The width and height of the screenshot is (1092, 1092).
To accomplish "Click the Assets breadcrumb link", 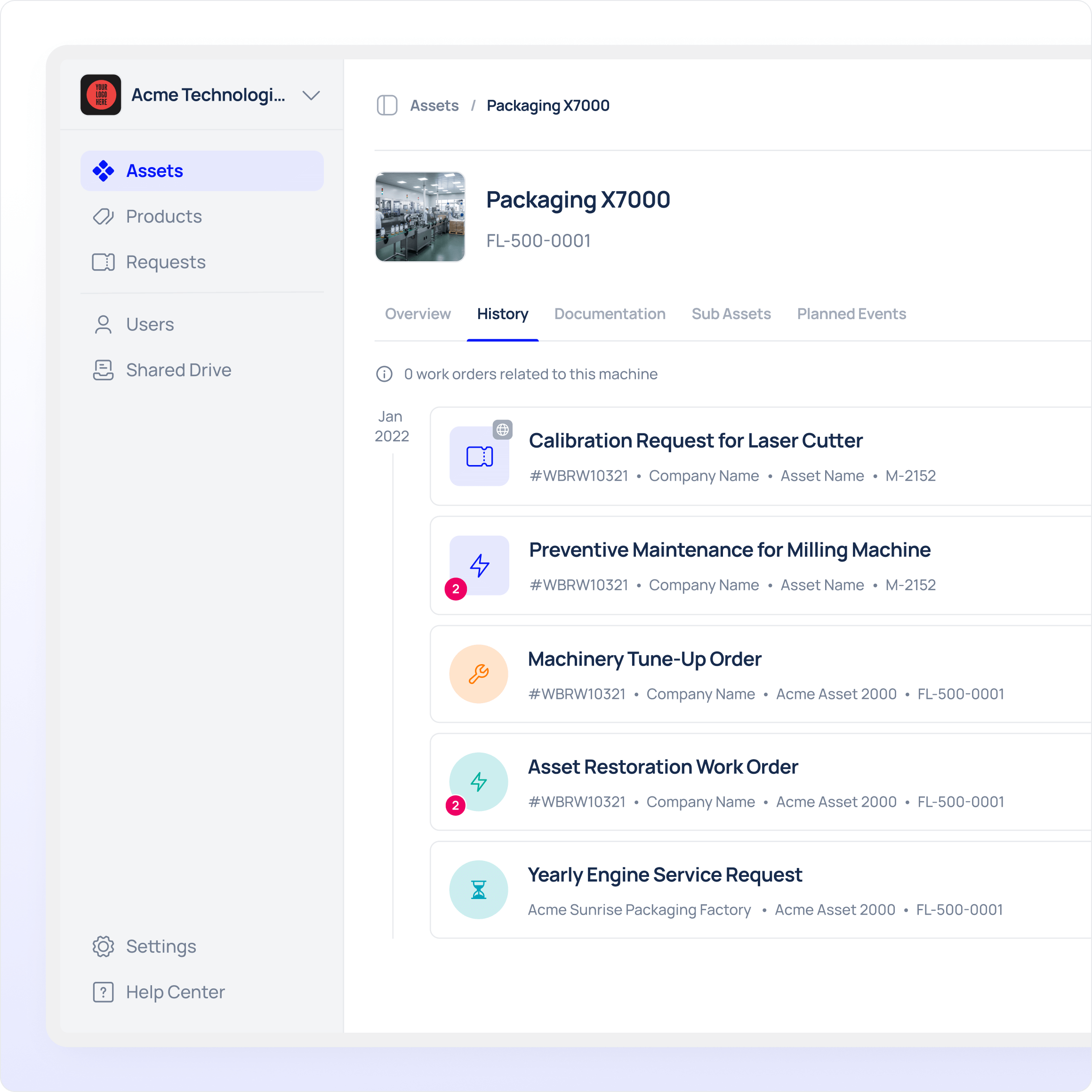I will [434, 106].
